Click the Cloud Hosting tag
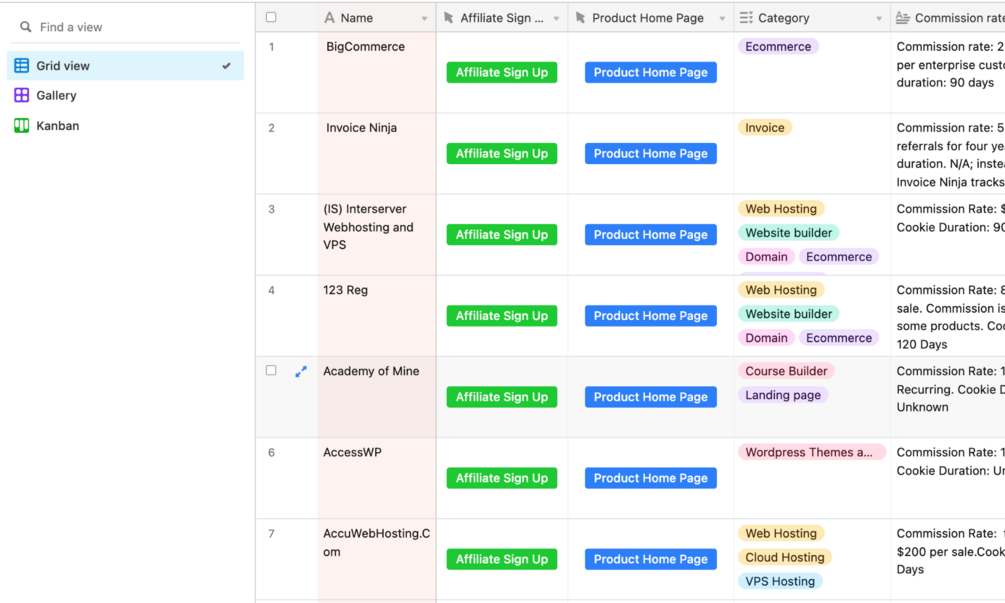Image resolution: width=1005 pixels, height=603 pixels. tap(785, 558)
